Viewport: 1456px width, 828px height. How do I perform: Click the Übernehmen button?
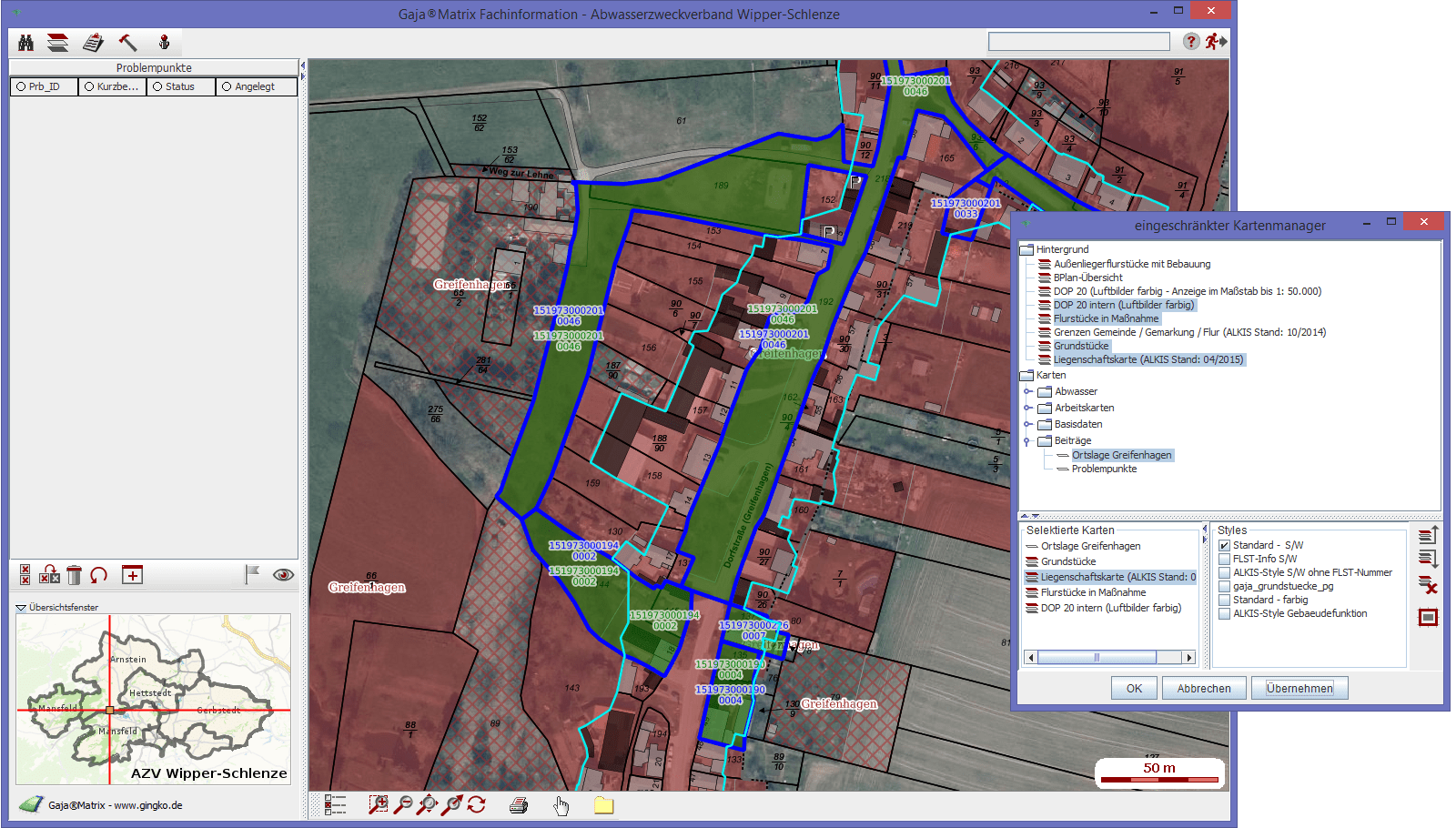coord(1299,689)
